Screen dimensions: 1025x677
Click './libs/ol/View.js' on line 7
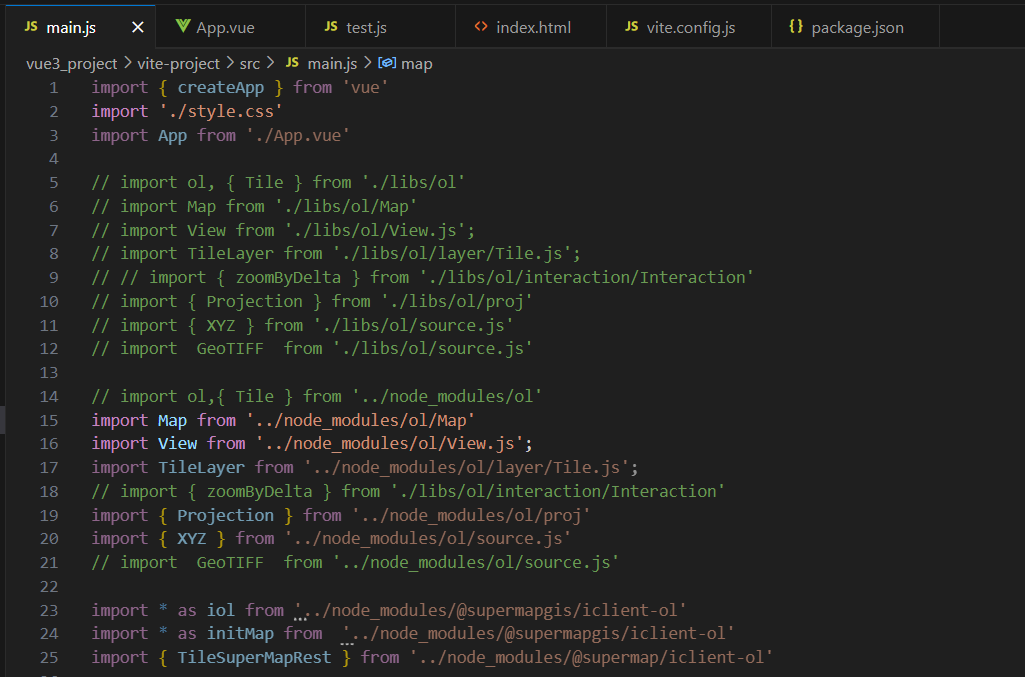375,230
